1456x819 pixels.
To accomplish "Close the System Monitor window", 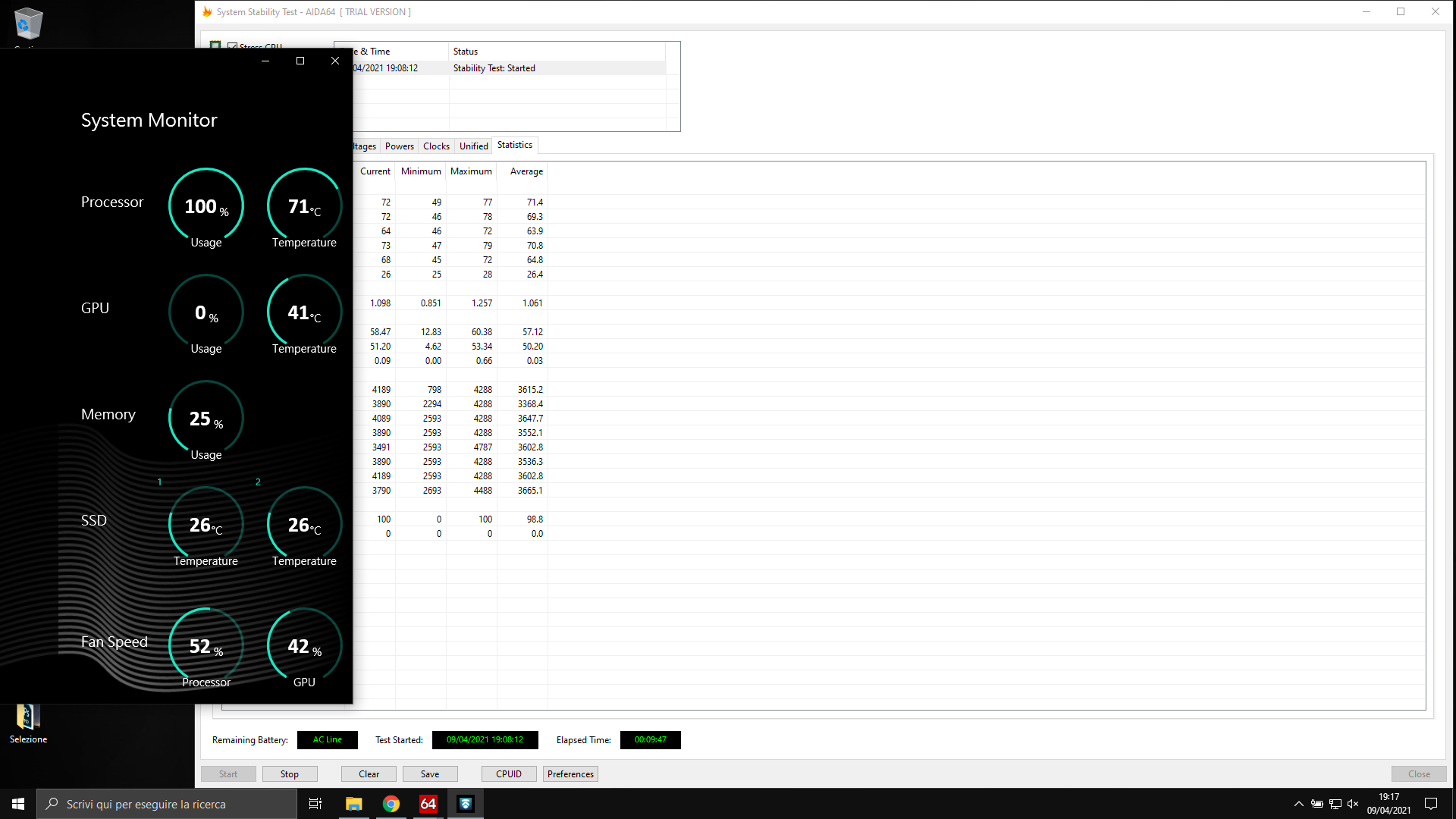I will tap(335, 61).
